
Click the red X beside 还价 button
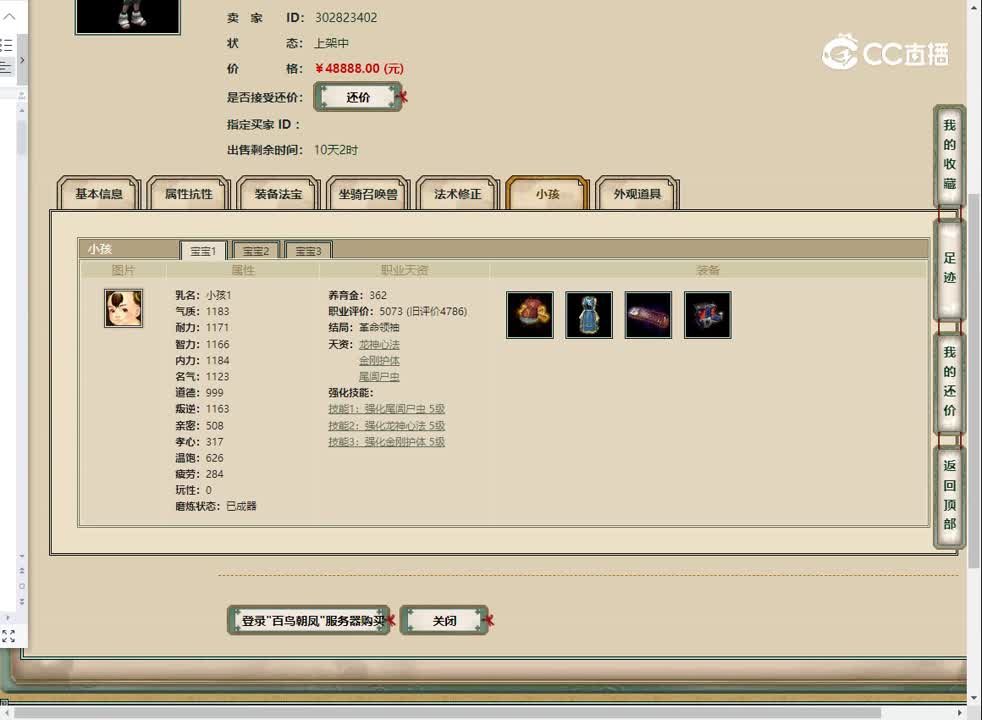[403, 97]
